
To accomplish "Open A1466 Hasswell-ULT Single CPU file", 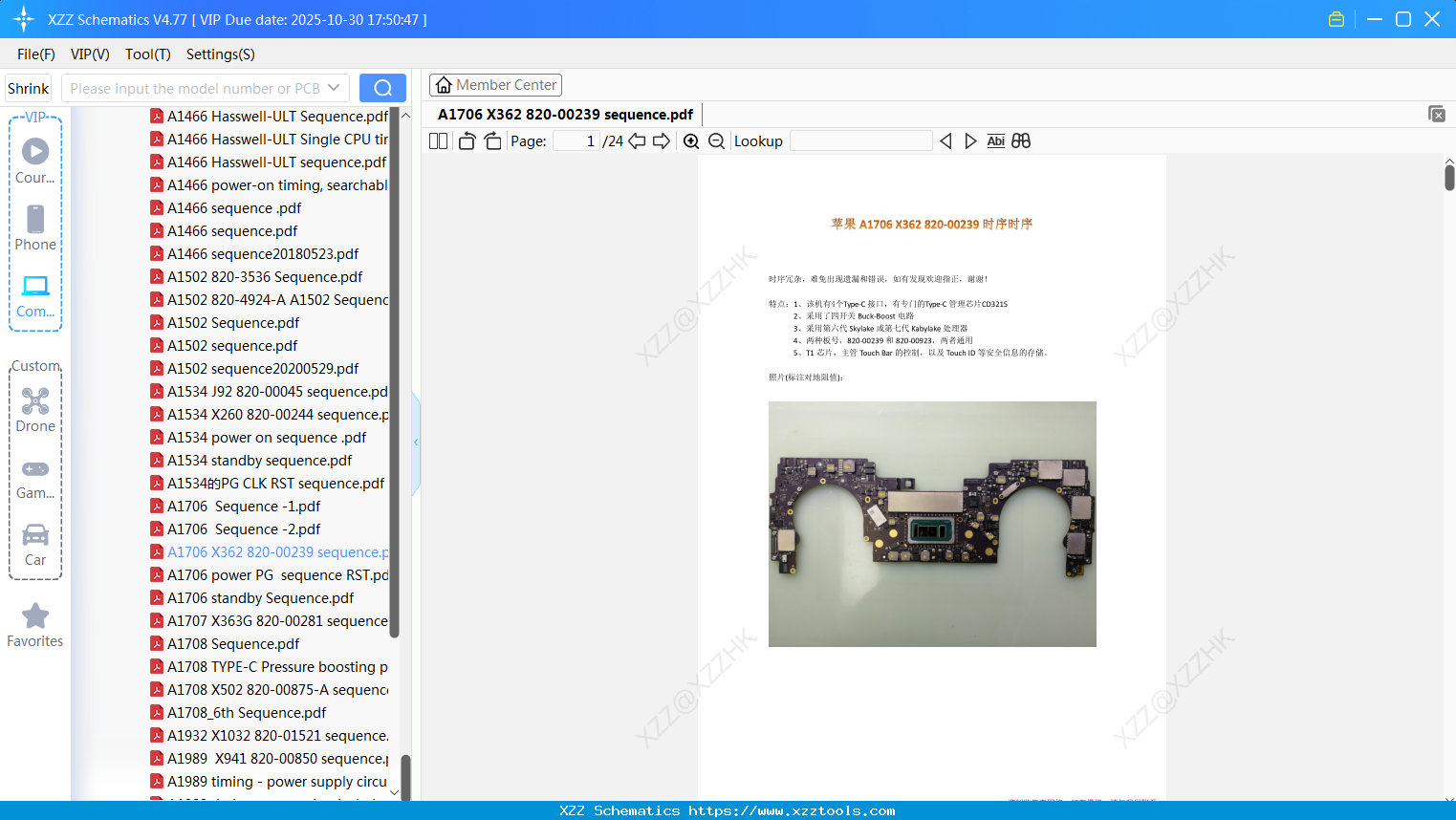I will (270, 140).
